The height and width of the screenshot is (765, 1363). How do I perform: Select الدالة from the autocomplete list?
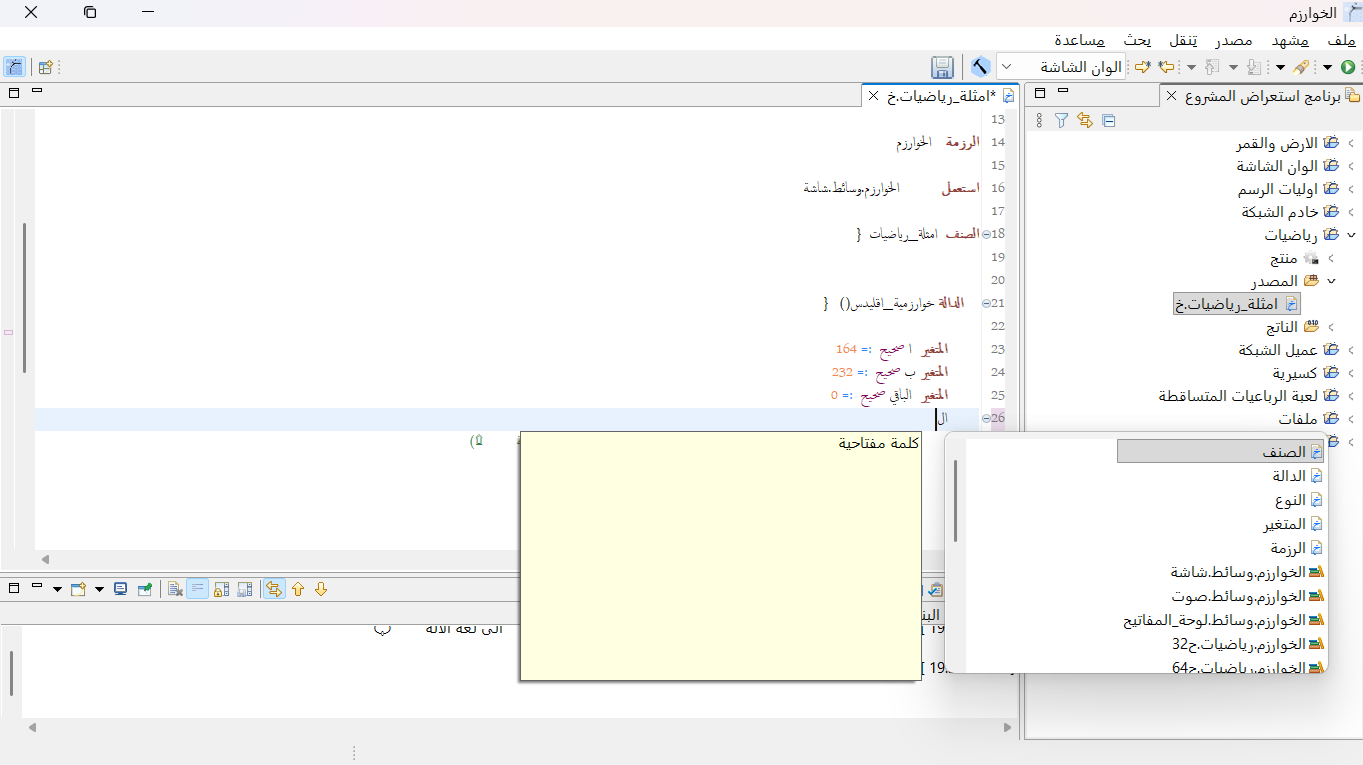[1289, 476]
